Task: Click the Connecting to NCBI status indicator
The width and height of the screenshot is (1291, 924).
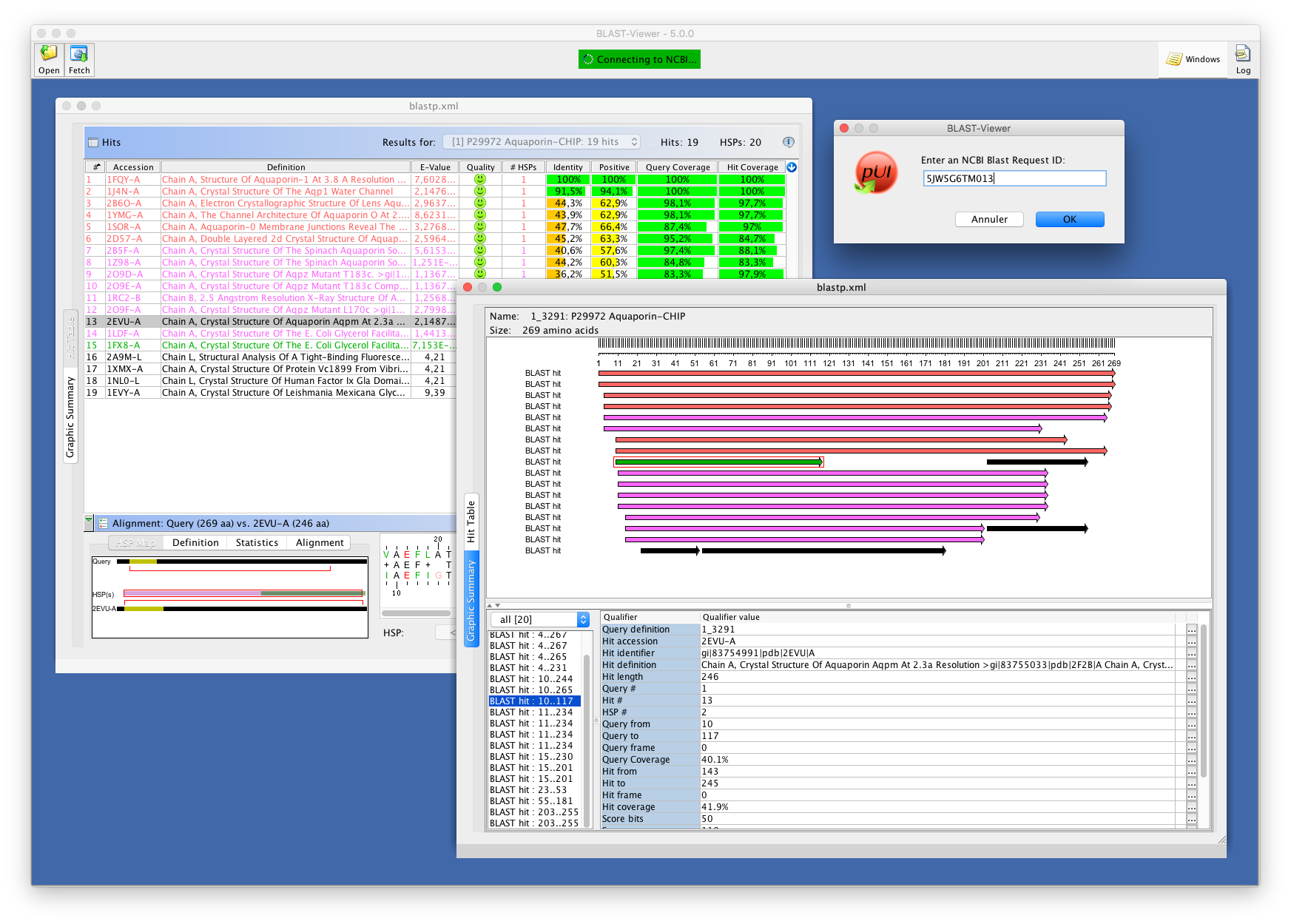Action: (639, 59)
